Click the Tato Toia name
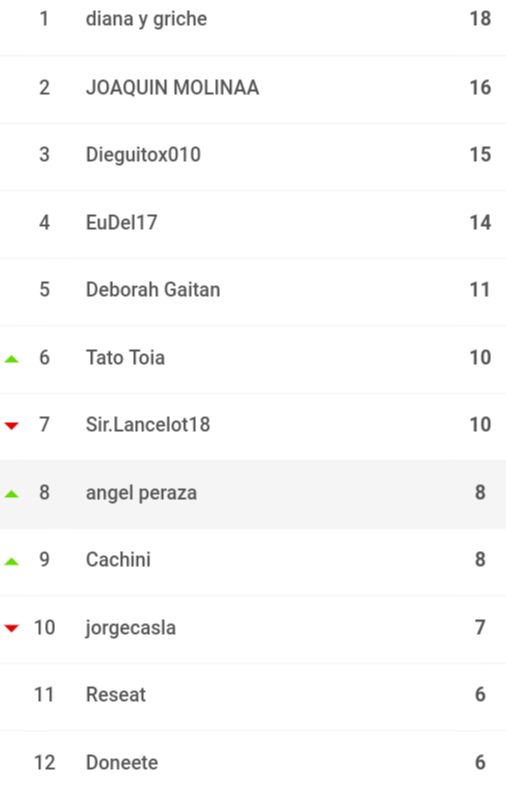 pyautogui.click(x=125, y=357)
